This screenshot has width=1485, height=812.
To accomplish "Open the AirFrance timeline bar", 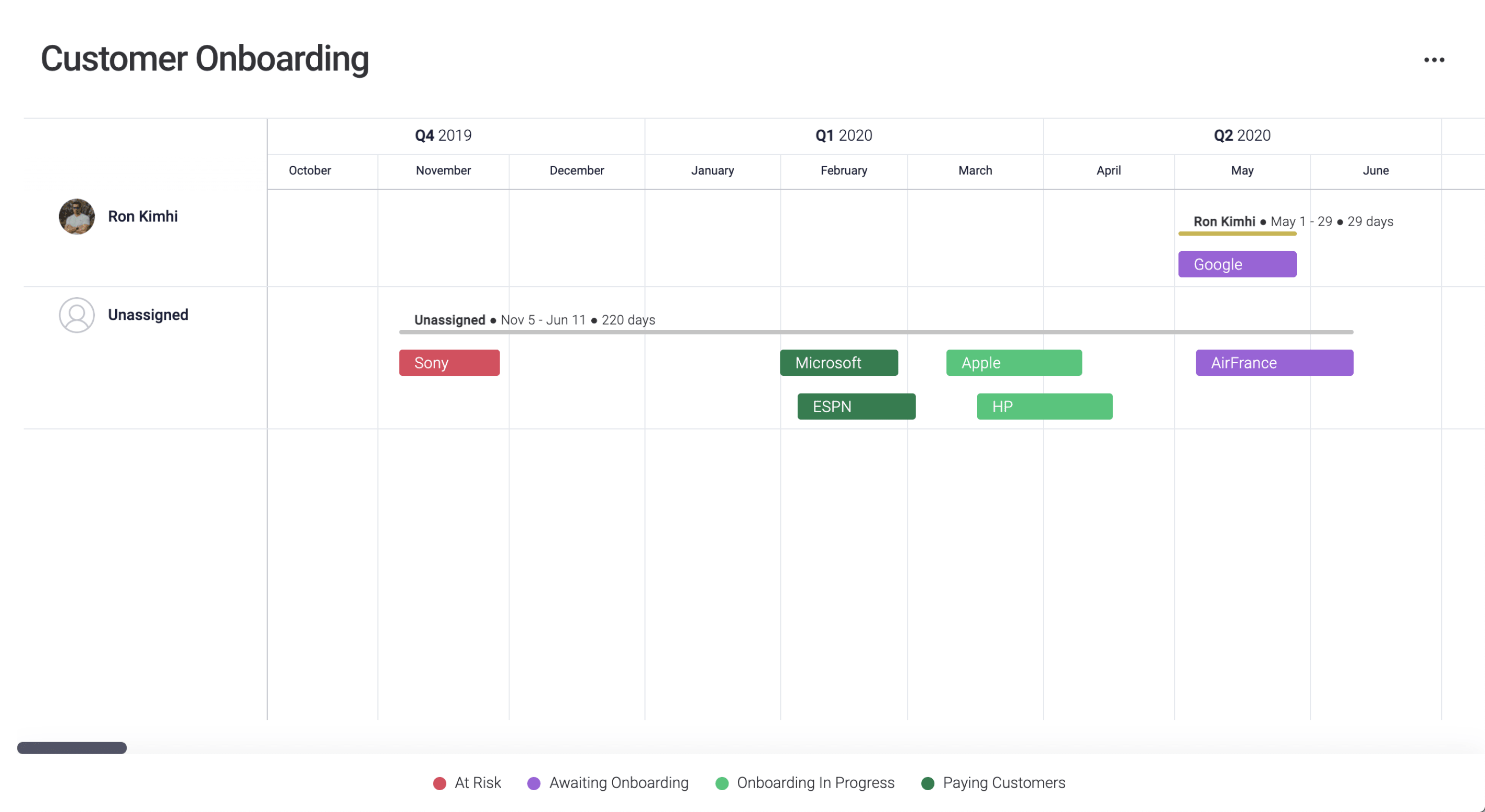I will pyautogui.click(x=1274, y=363).
